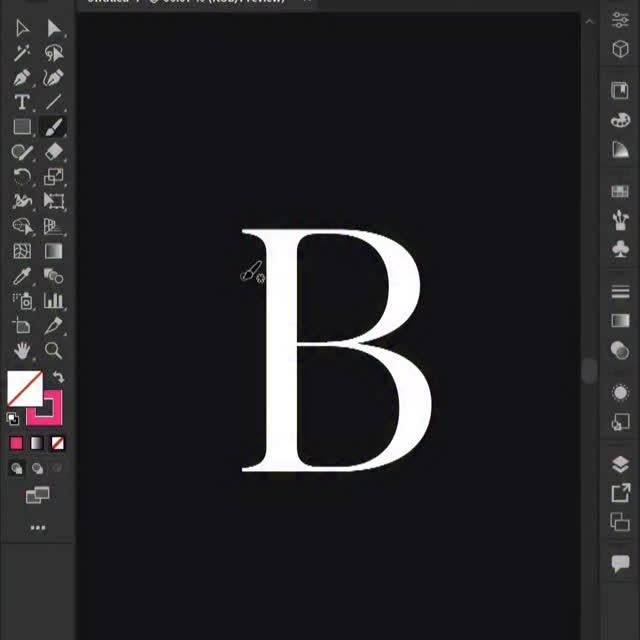
Task: Activate the Zoom magnifier tool
Action: (x=54, y=350)
